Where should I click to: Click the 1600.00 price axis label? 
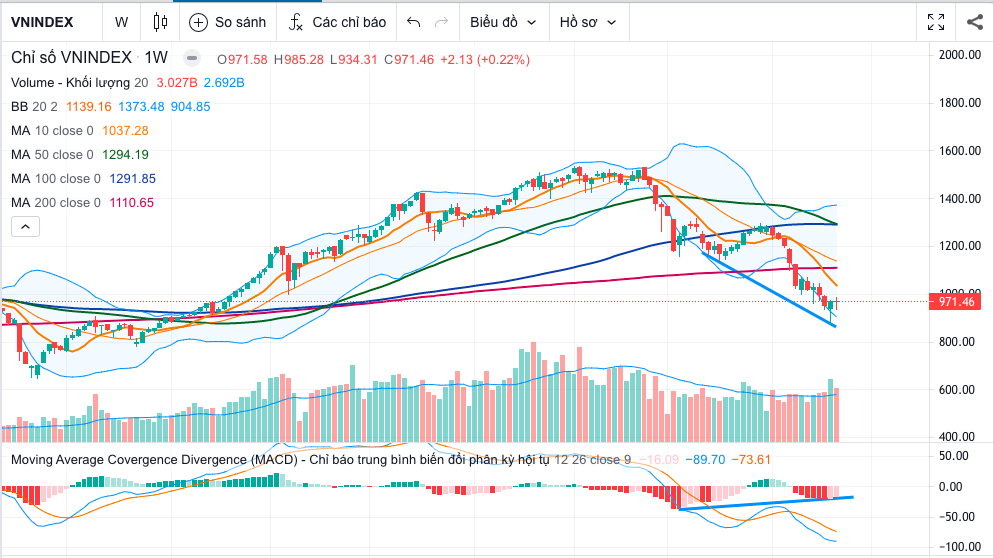click(959, 151)
